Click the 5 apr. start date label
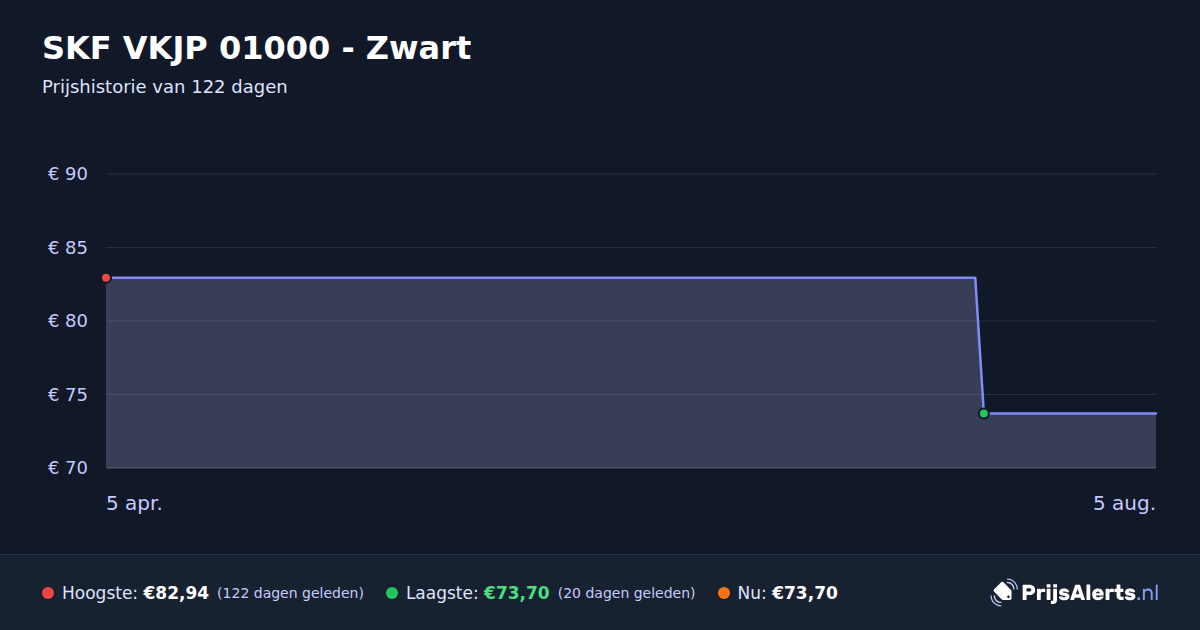The width and height of the screenshot is (1200, 630). (134, 503)
